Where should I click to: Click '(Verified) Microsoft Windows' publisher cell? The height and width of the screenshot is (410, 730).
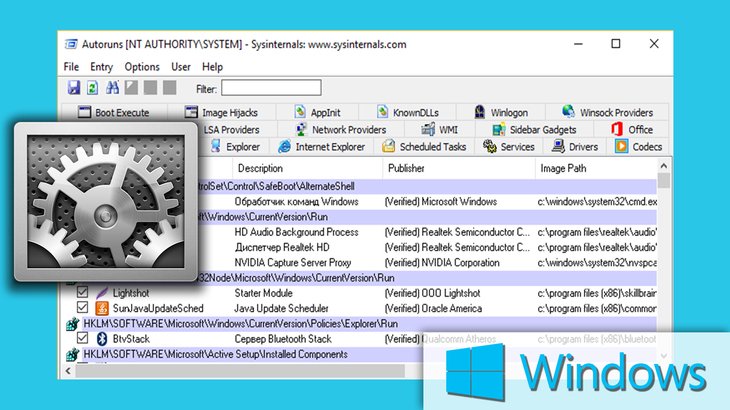(440, 202)
